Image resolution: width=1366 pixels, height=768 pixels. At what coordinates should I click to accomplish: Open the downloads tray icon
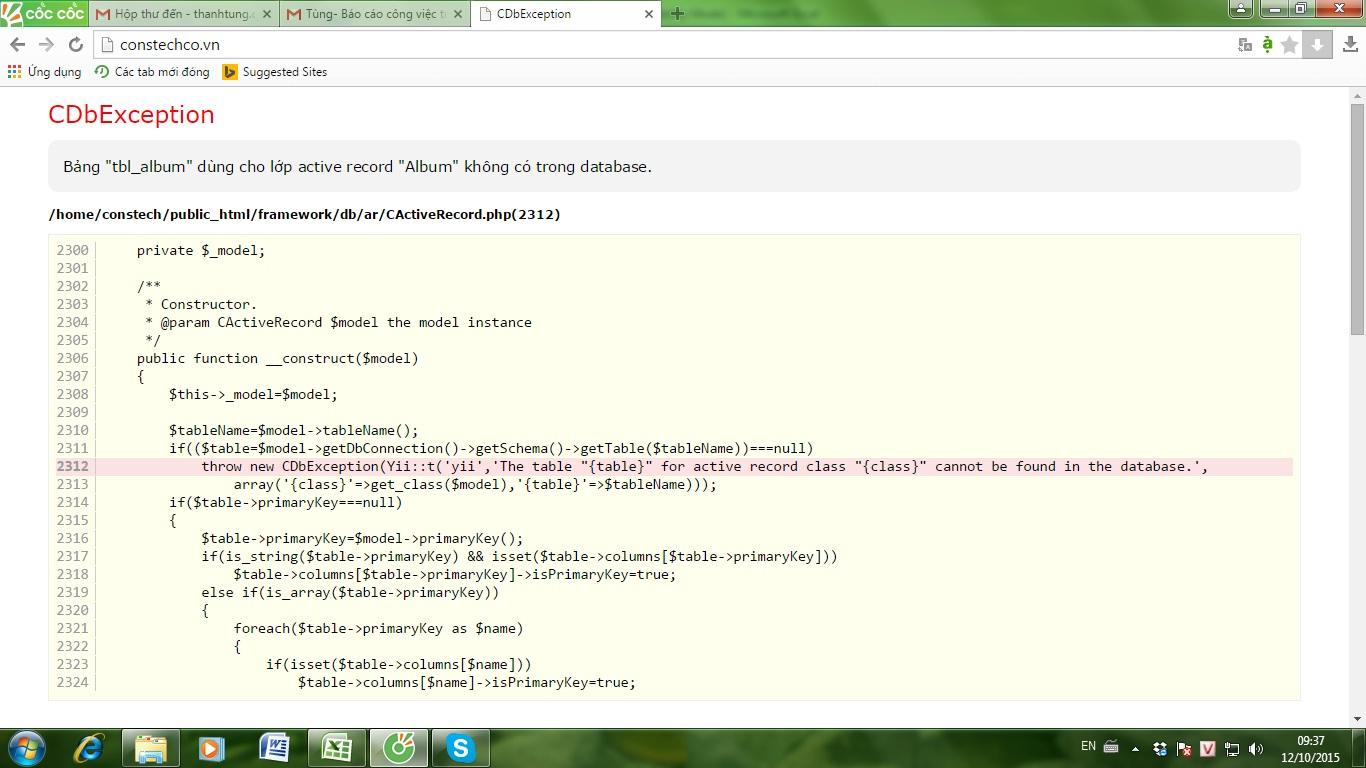[1349, 45]
